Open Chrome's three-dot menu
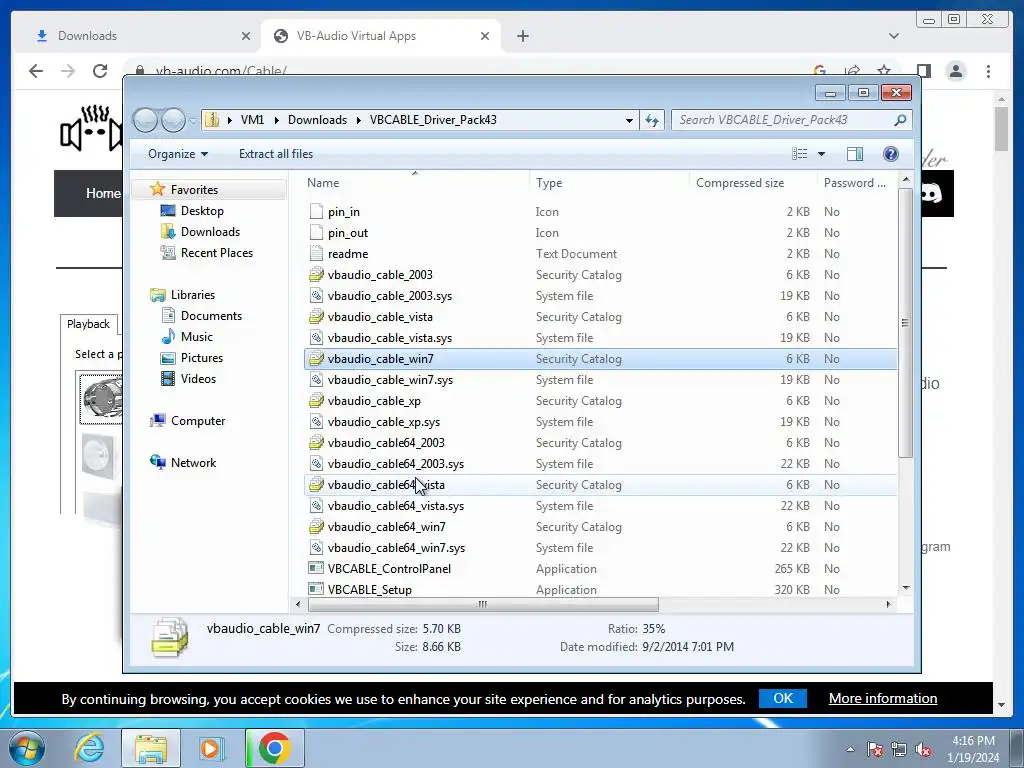 tap(988, 71)
